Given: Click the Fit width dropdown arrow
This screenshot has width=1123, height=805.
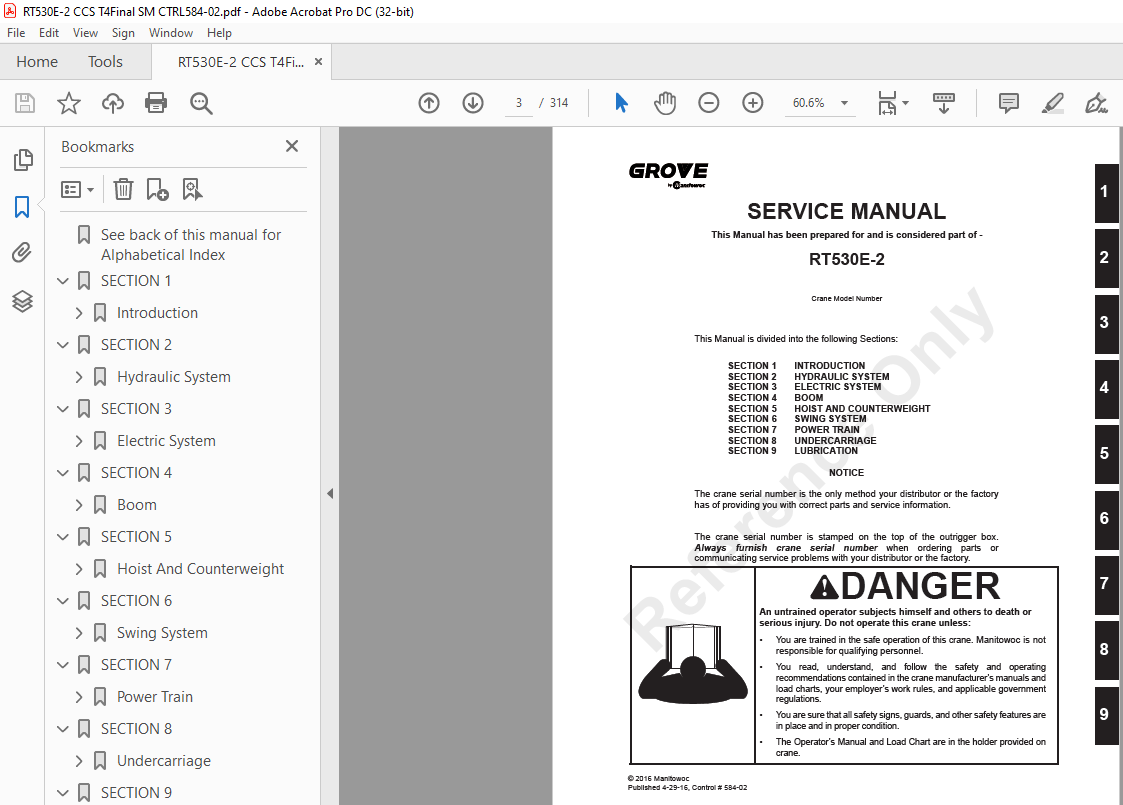Looking at the screenshot, I should point(906,103).
